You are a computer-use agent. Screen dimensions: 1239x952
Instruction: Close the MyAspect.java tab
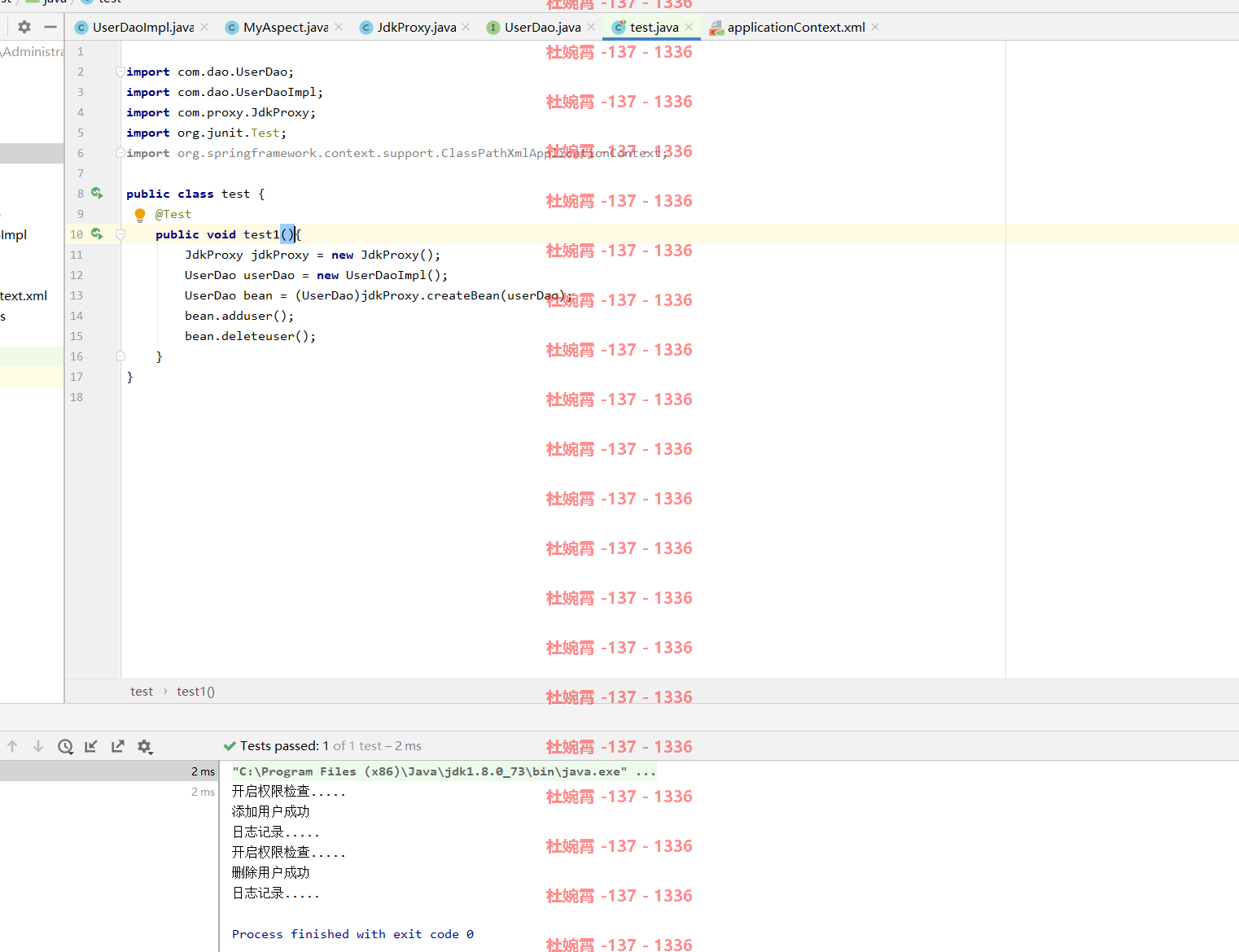339,27
